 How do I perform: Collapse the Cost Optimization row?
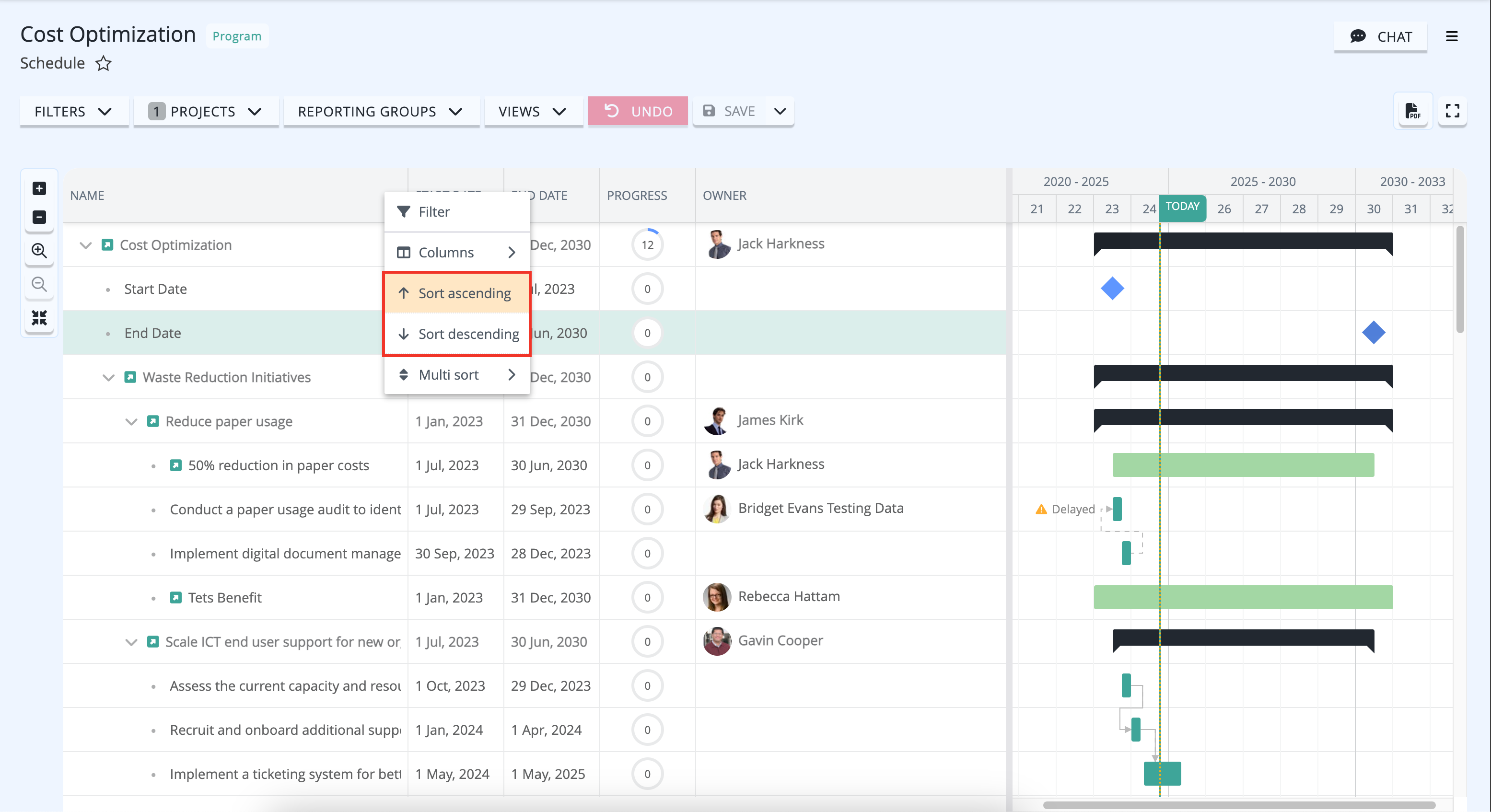point(86,245)
